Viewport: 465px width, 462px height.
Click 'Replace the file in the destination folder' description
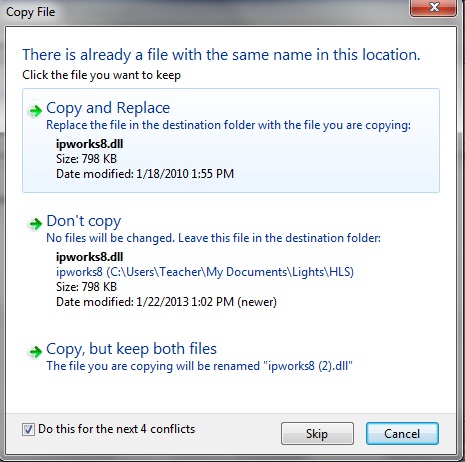[228, 125]
